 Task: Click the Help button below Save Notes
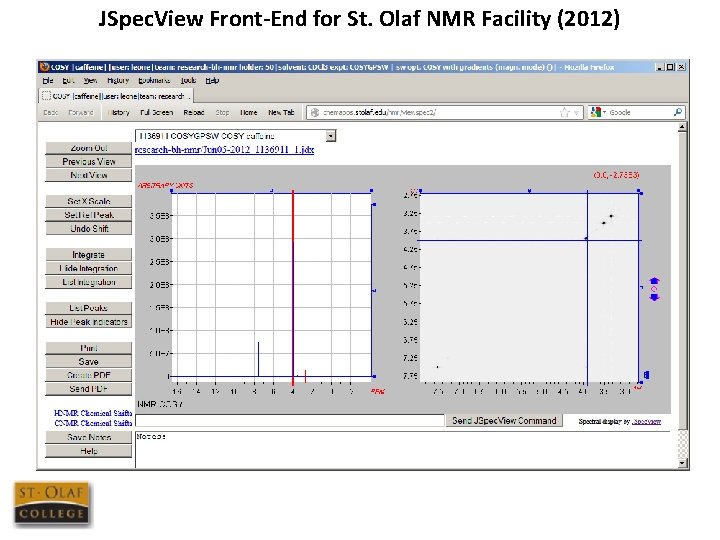pyautogui.click(x=89, y=451)
